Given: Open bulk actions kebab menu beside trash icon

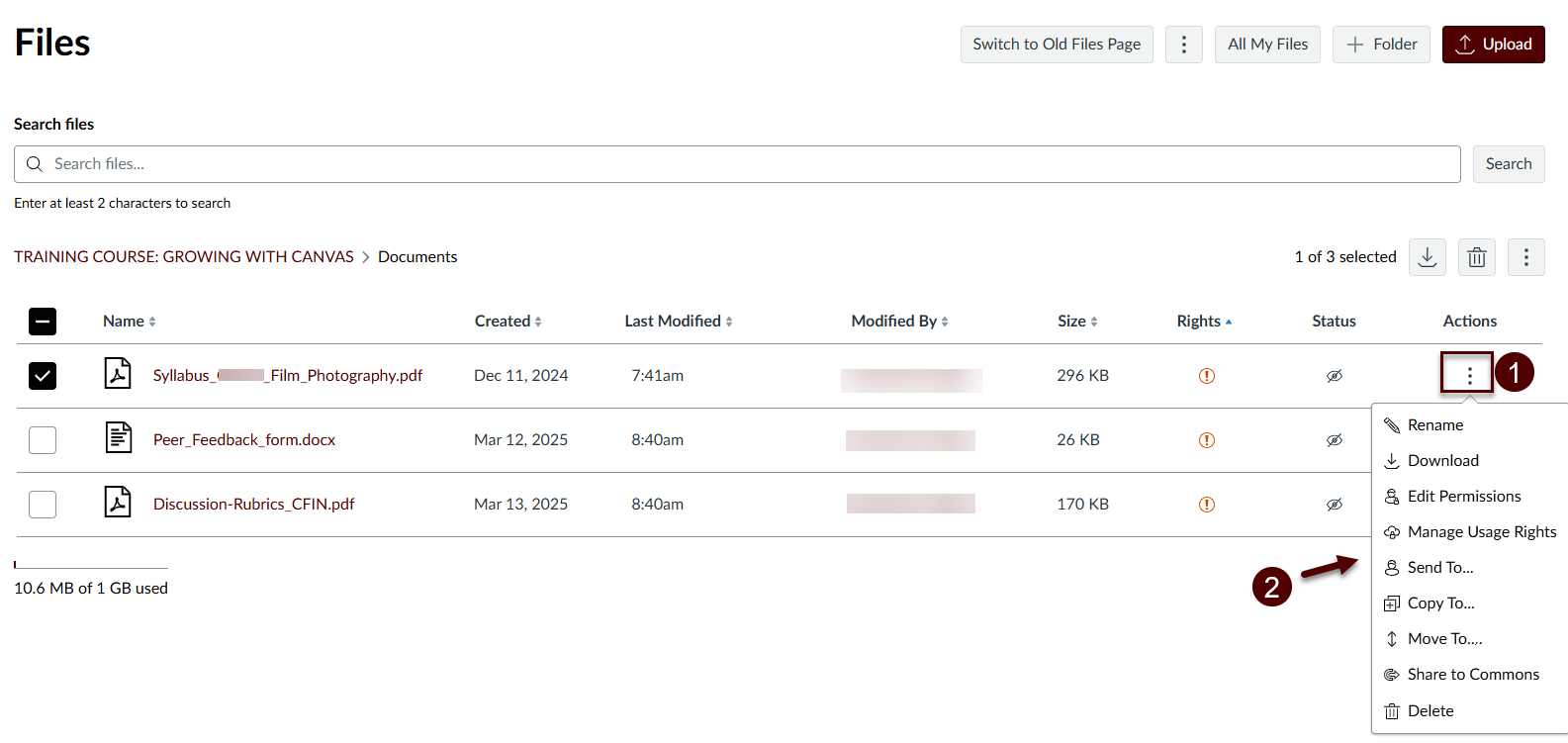Looking at the screenshot, I should (x=1525, y=257).
